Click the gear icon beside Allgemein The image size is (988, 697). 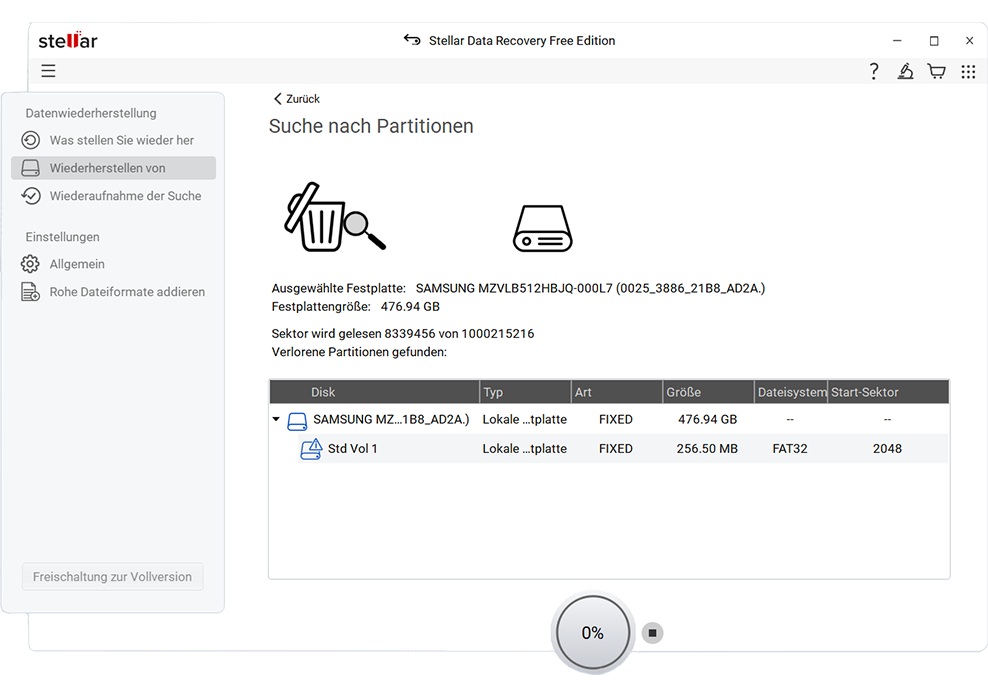click(x=30, y=264)
